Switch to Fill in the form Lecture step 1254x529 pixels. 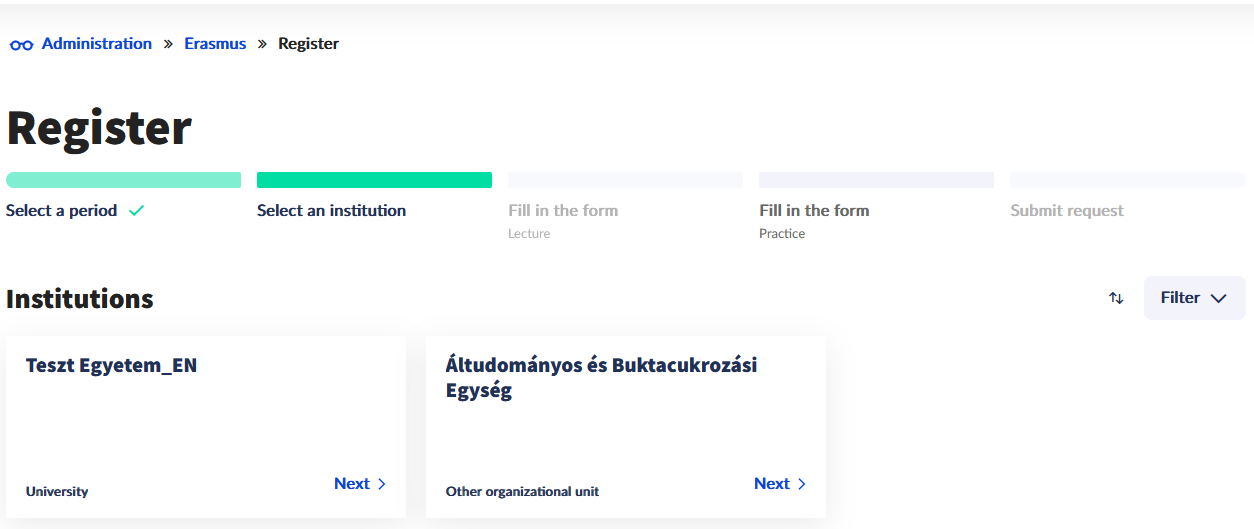[x=563, y=211]
